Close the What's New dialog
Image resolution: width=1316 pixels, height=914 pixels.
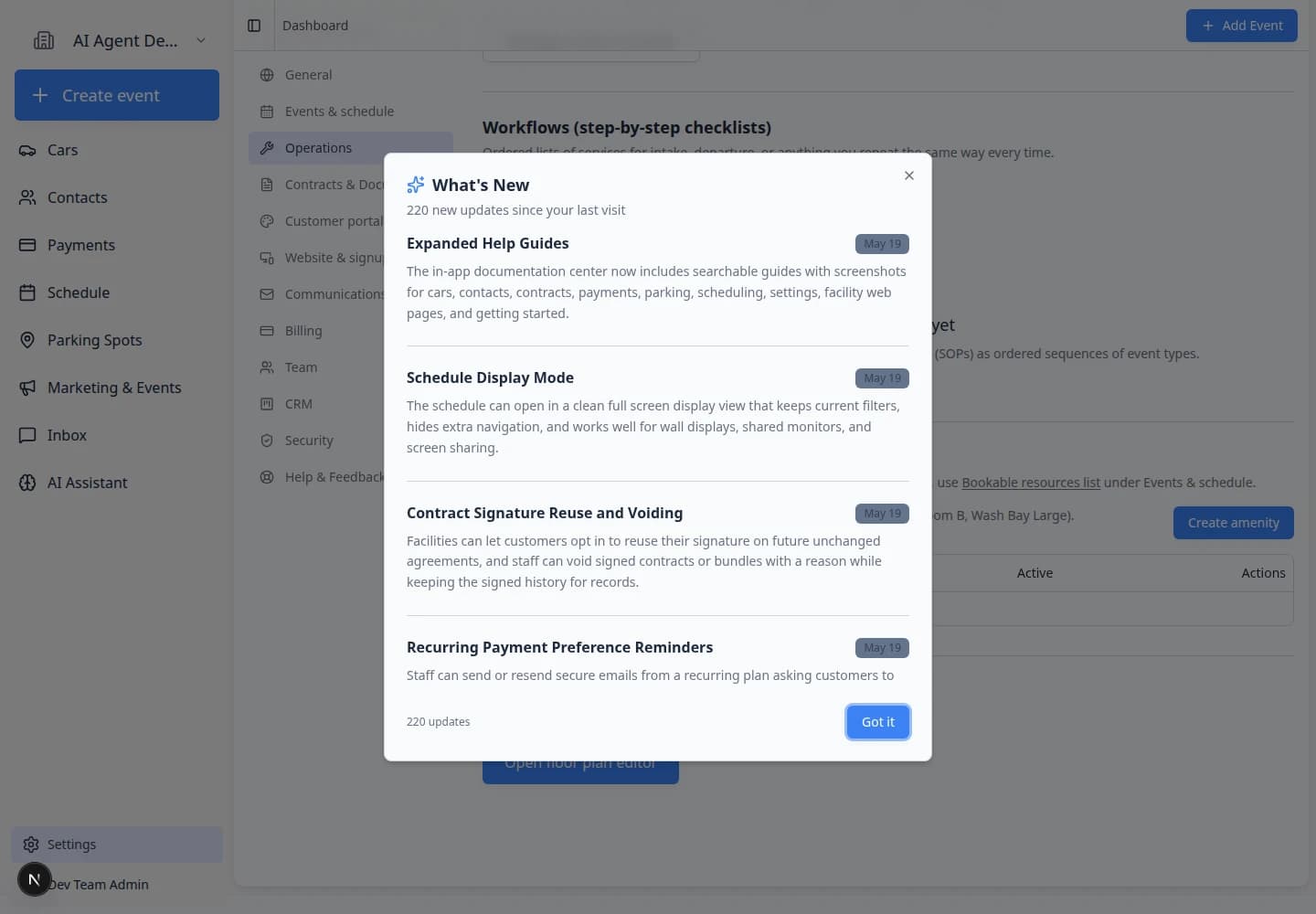coord(908,175)
